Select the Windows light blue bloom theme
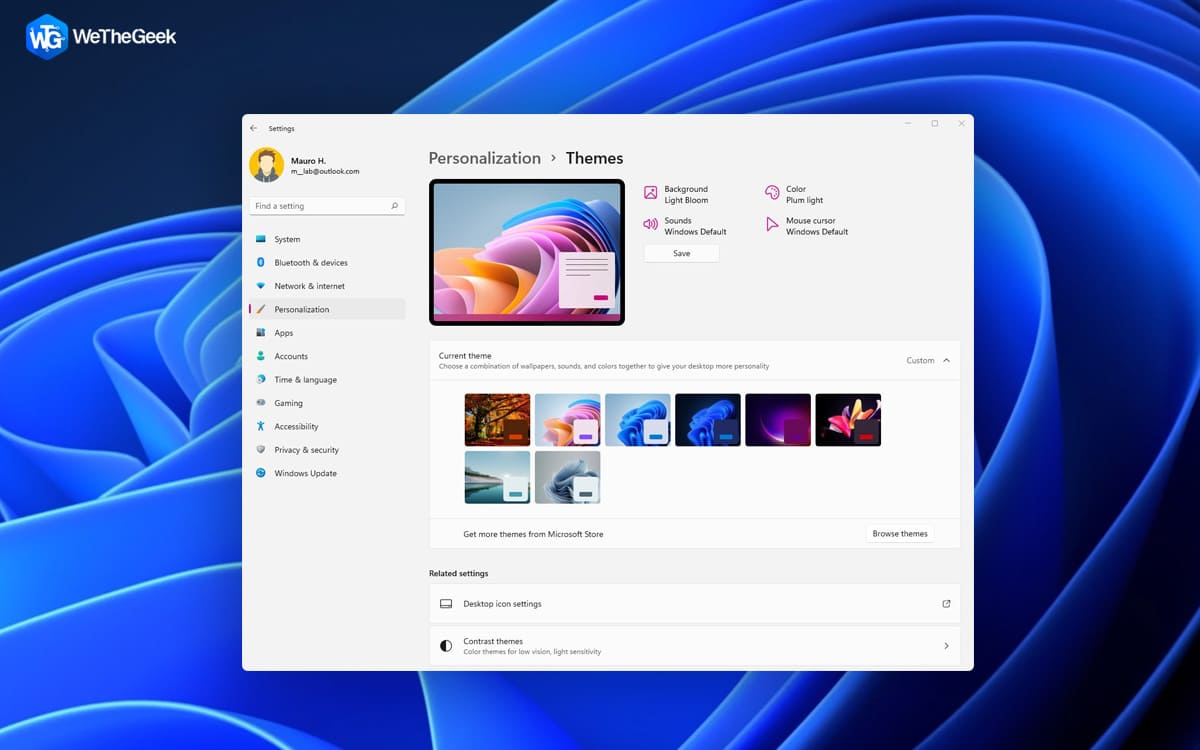 [638, 420]
